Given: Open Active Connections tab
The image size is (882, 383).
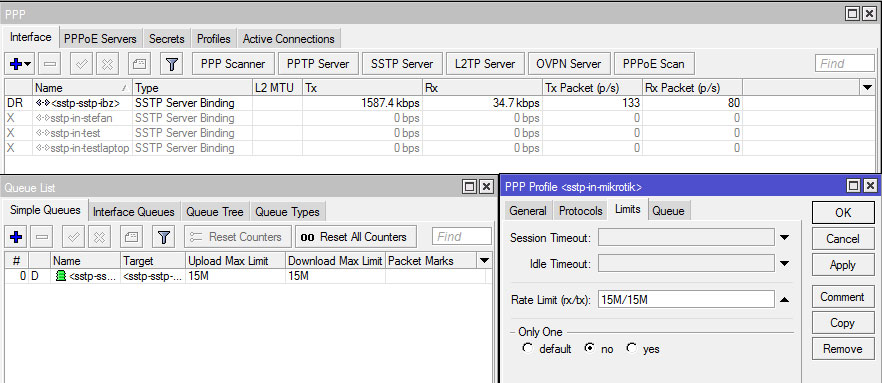Looking at the screenshot, I should click(x=289, y=39).
